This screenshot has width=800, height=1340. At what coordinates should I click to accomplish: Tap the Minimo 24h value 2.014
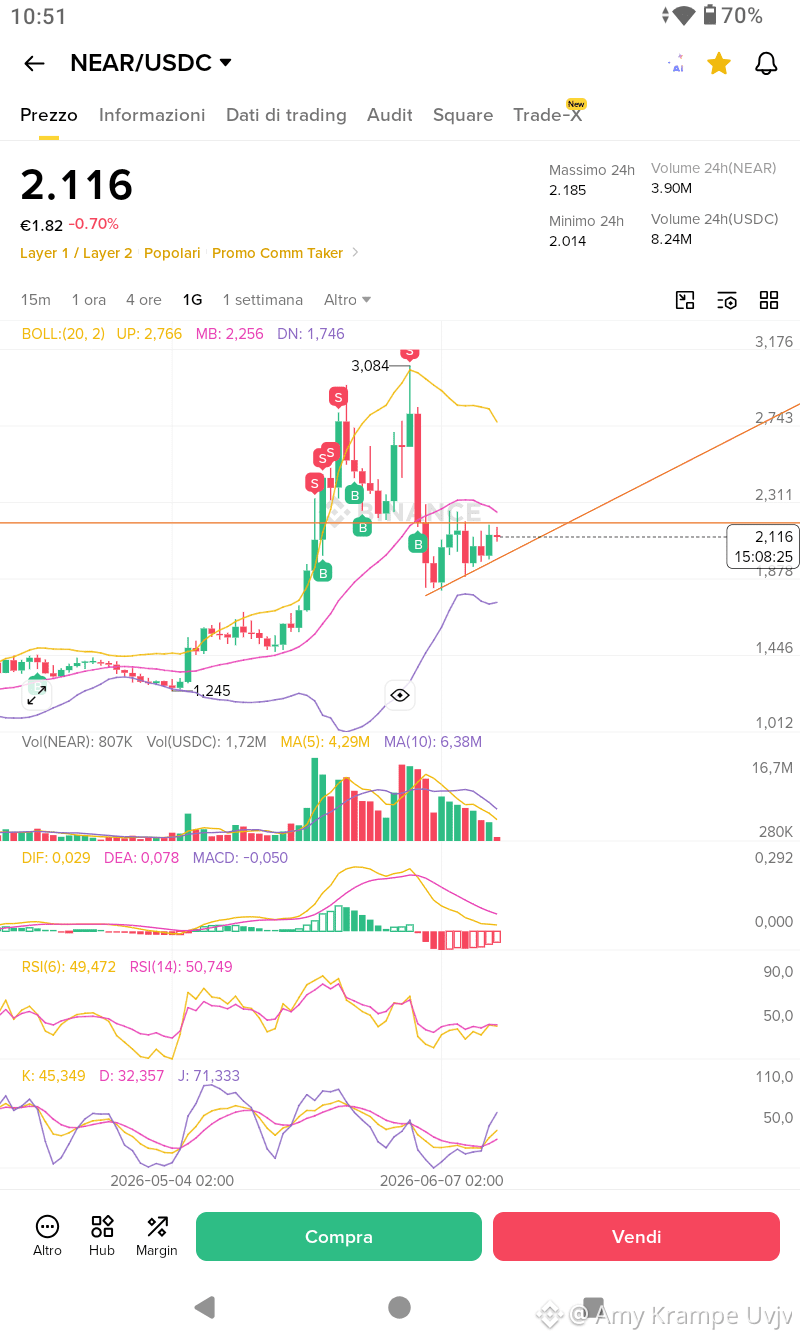click(x=568, y=241)
